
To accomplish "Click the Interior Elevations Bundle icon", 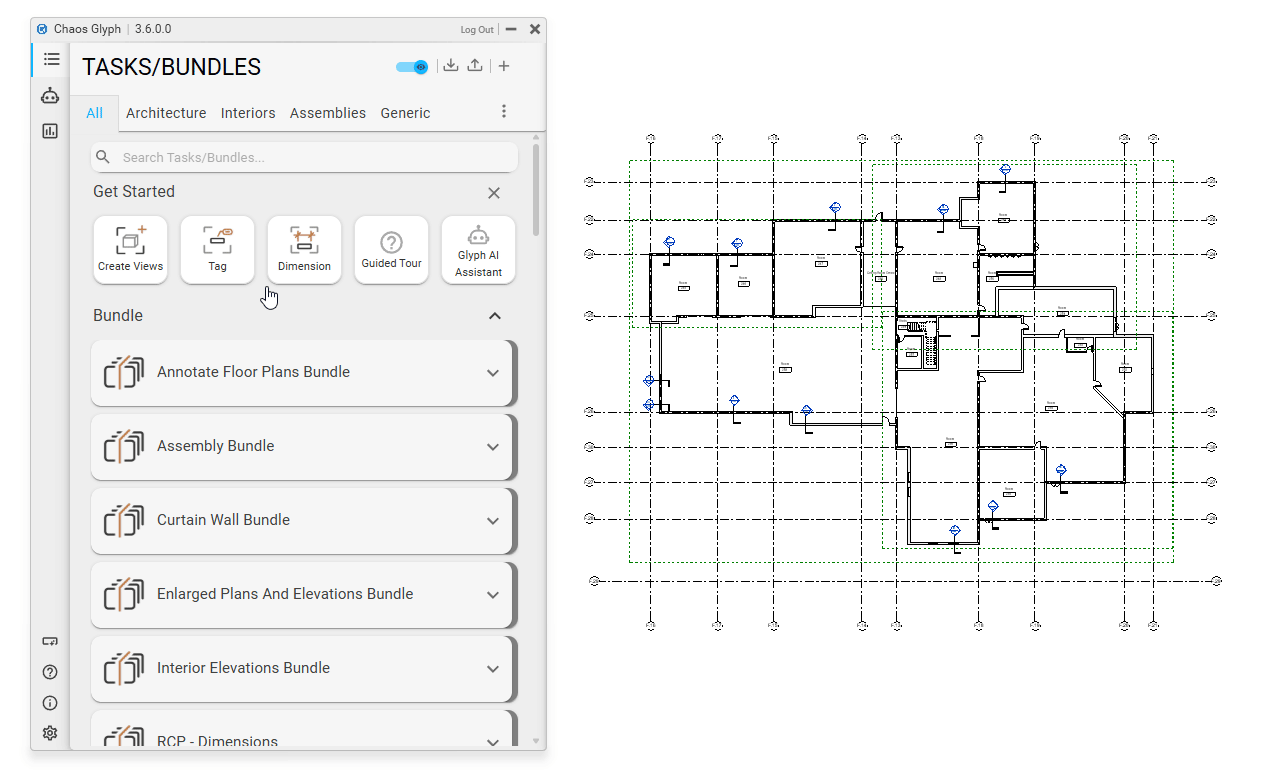I will [124, 669].
